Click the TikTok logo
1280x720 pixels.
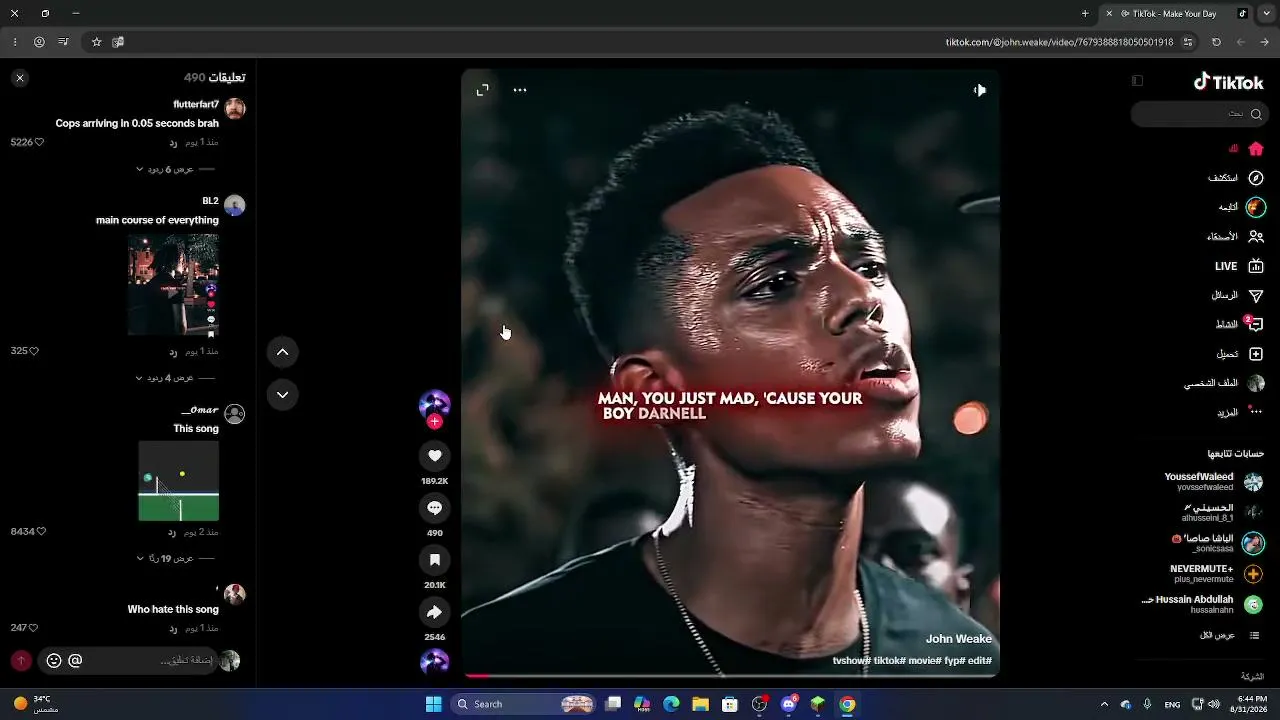1229,82
